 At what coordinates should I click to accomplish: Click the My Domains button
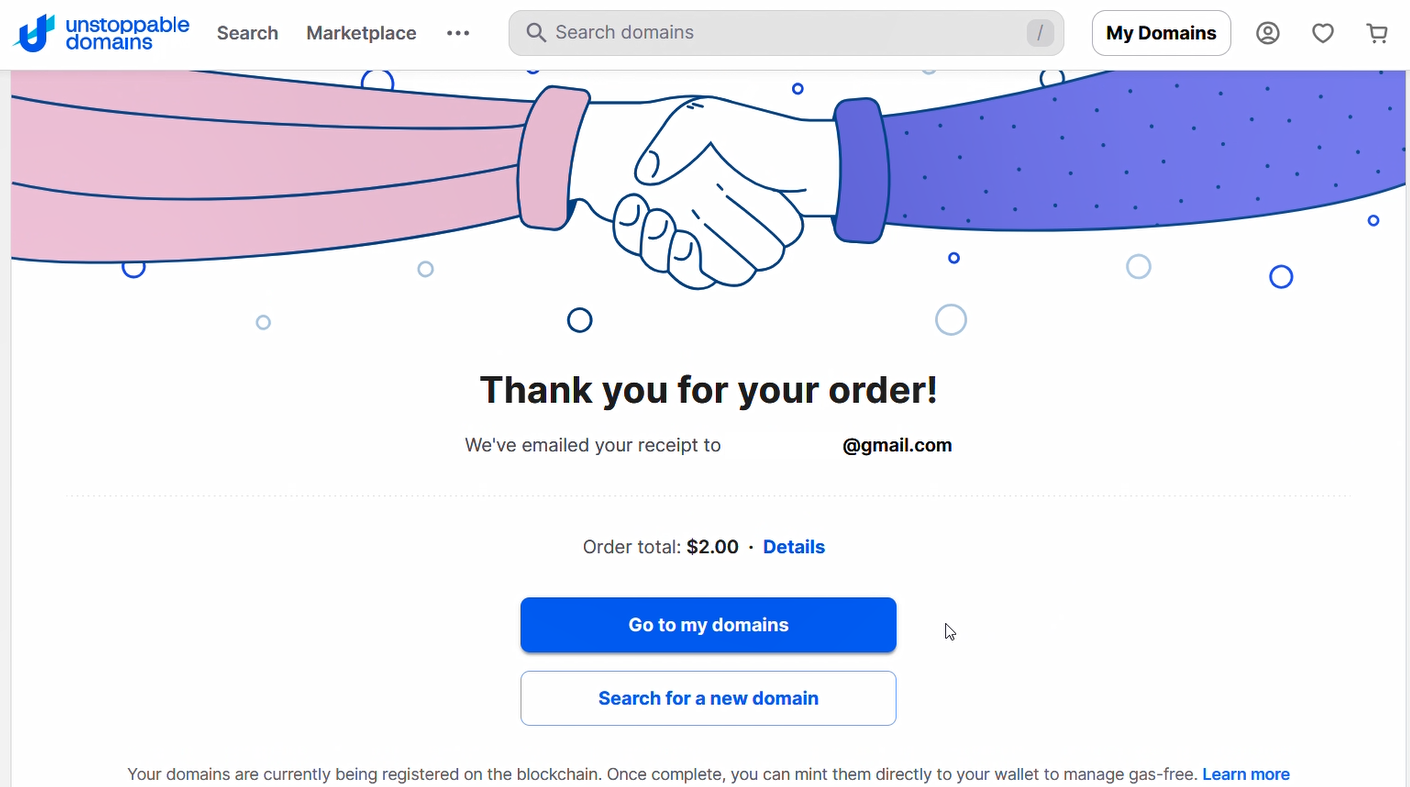tap(1161, 33)
